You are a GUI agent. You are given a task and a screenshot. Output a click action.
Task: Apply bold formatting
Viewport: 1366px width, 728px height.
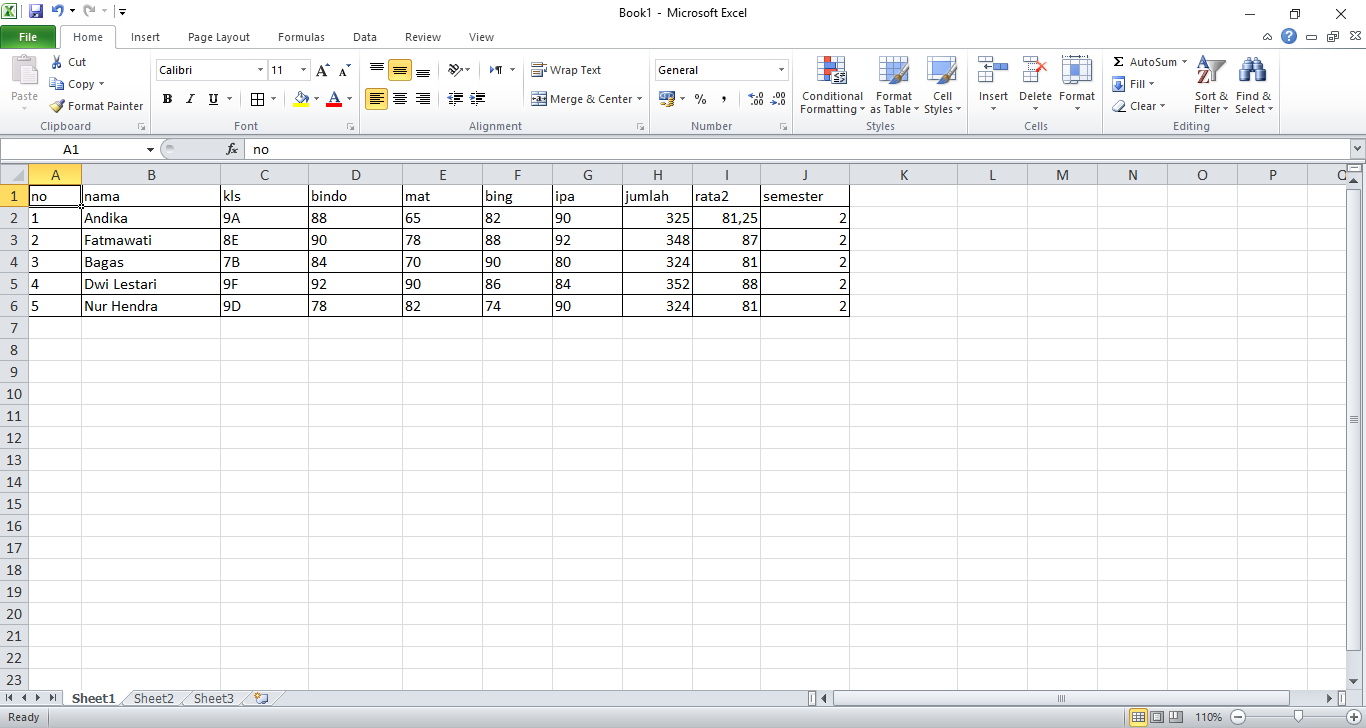[167, 98]
